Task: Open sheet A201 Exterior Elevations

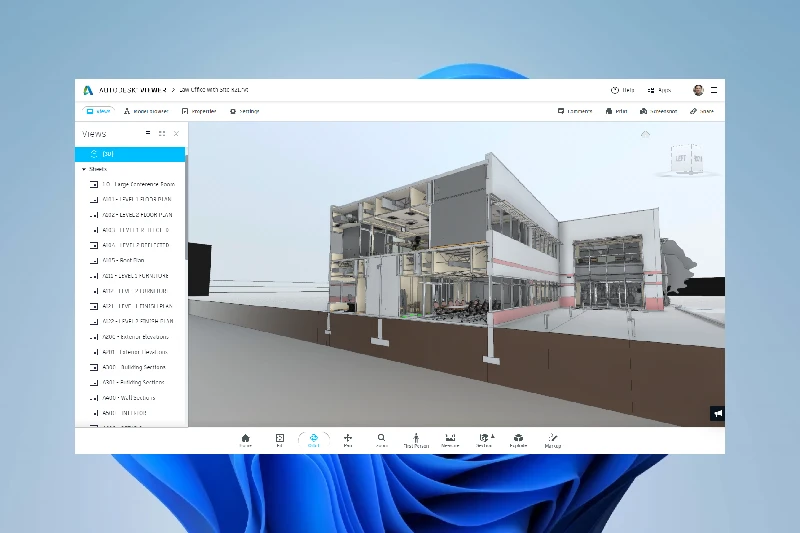Action: 132,352
